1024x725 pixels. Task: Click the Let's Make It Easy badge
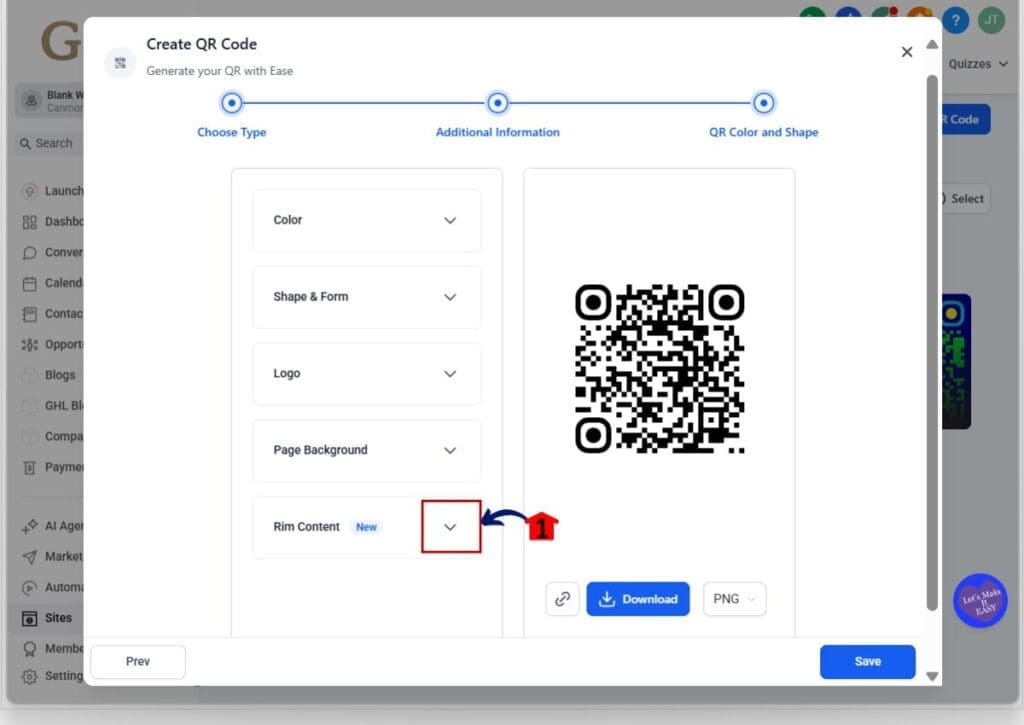point(979,601)
